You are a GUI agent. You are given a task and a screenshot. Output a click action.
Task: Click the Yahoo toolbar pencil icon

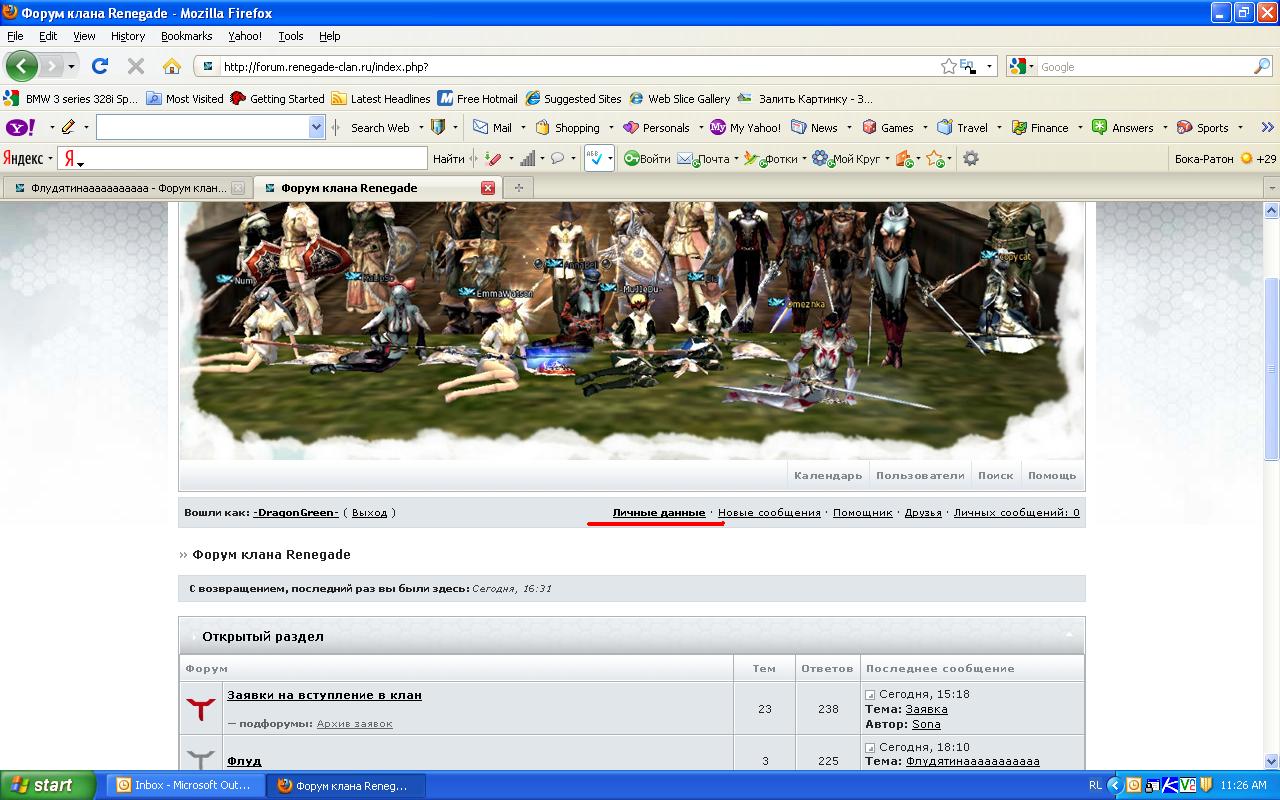[68, 127]
